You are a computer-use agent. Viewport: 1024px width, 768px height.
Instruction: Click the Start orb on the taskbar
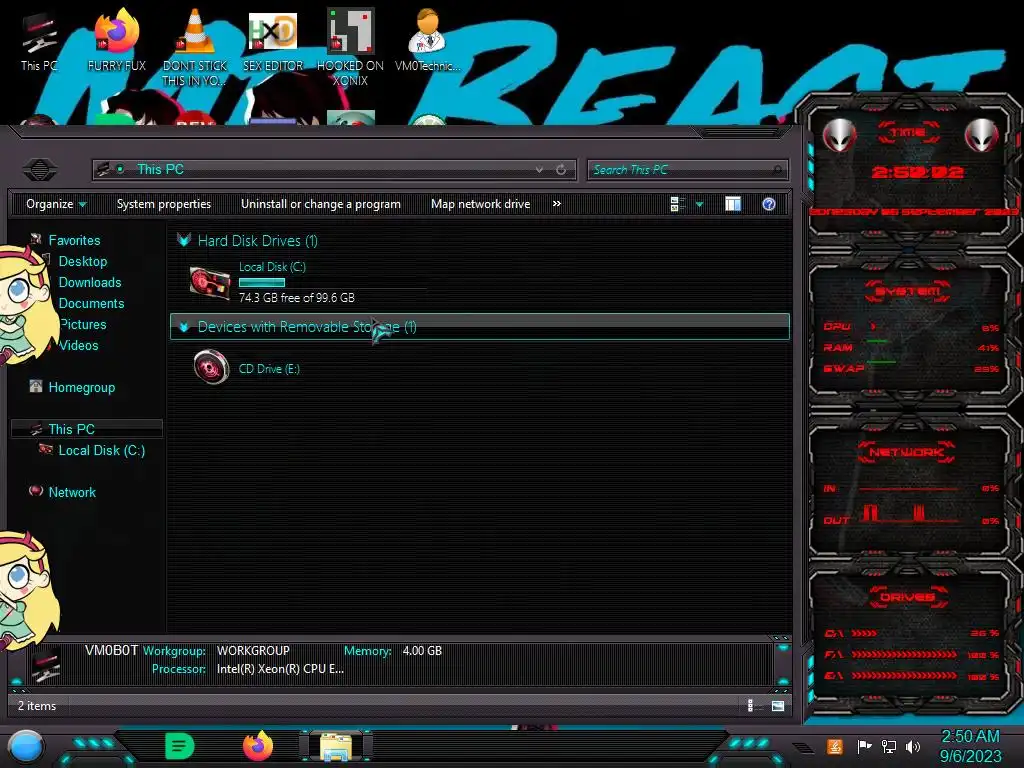25,746
